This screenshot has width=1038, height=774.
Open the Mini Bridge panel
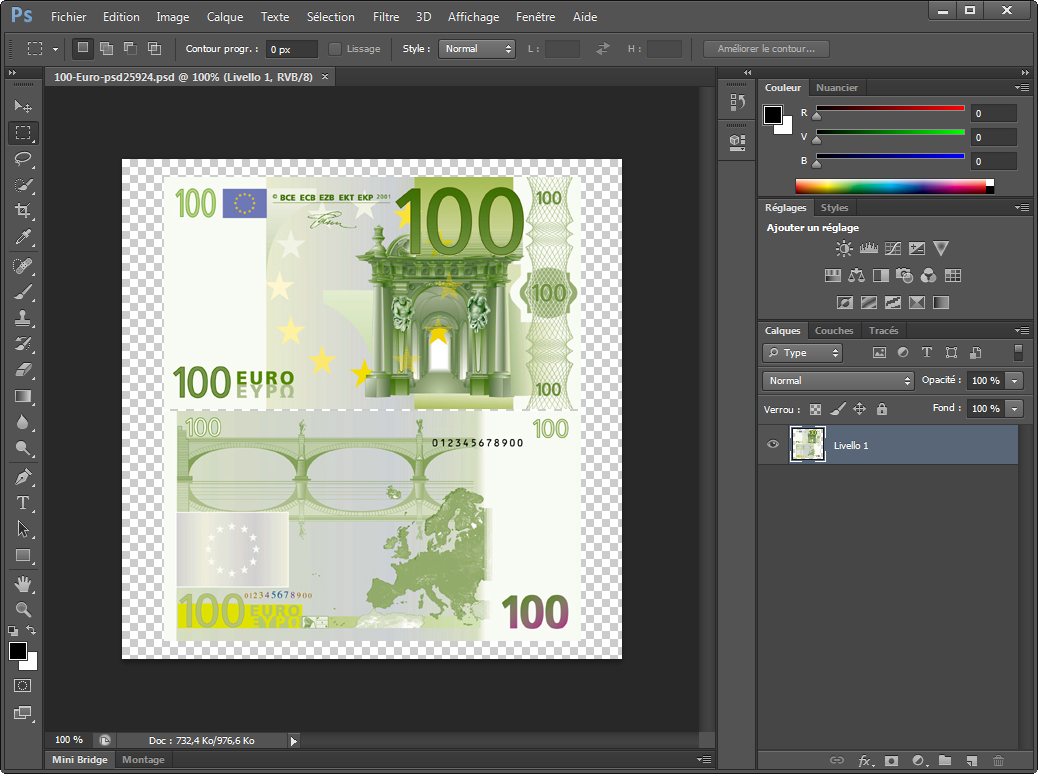pyautogui.click(x=80, y=759)
